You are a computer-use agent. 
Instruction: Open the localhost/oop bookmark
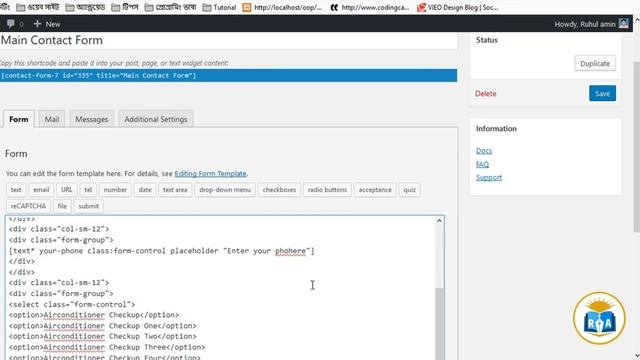pos(282,7)
